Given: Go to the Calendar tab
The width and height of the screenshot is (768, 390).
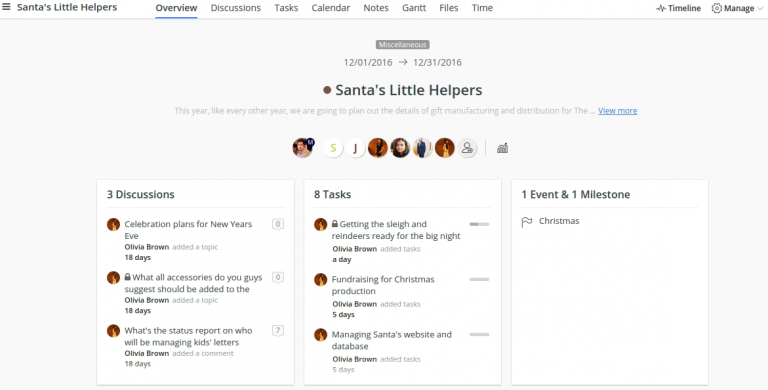Looking at the screenshot, I should 331,8.
